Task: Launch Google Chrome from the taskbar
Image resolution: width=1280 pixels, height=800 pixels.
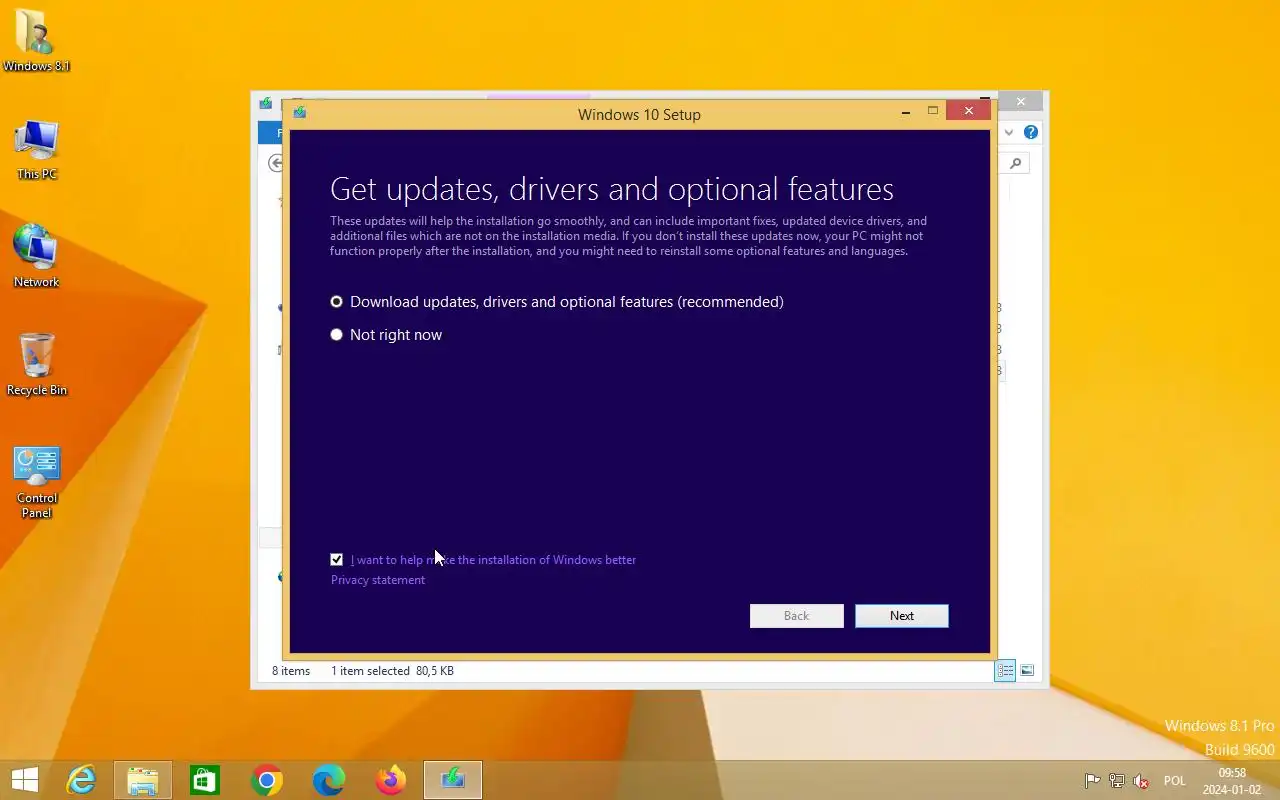Action: coord(267,780)
